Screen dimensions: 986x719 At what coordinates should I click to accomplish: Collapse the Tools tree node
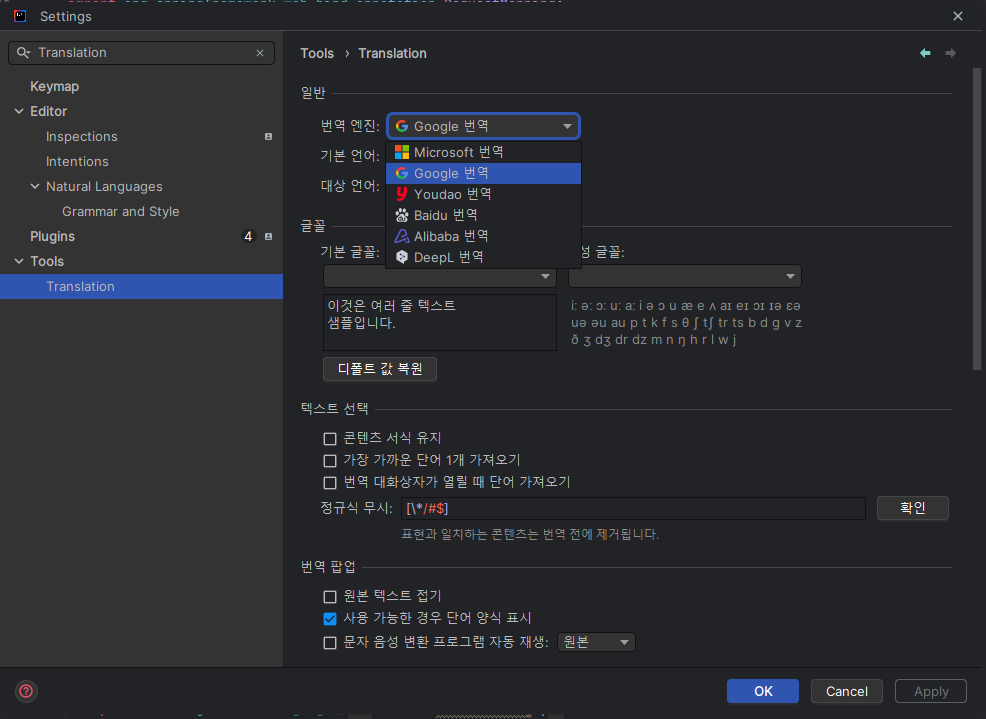click(x=19, y=261)
